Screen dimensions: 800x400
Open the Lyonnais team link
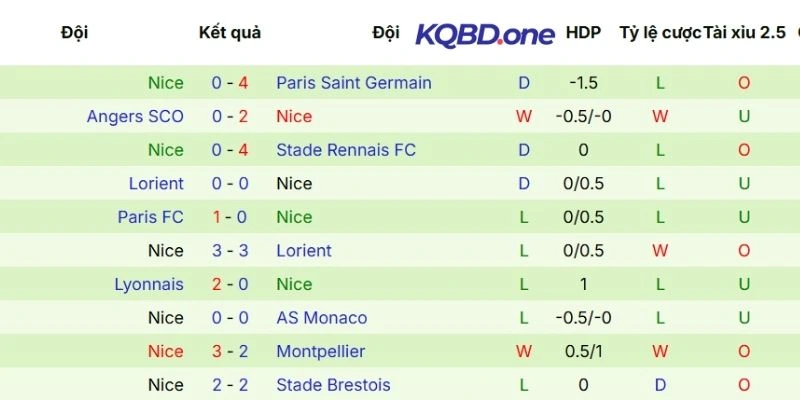coord(148,284)
